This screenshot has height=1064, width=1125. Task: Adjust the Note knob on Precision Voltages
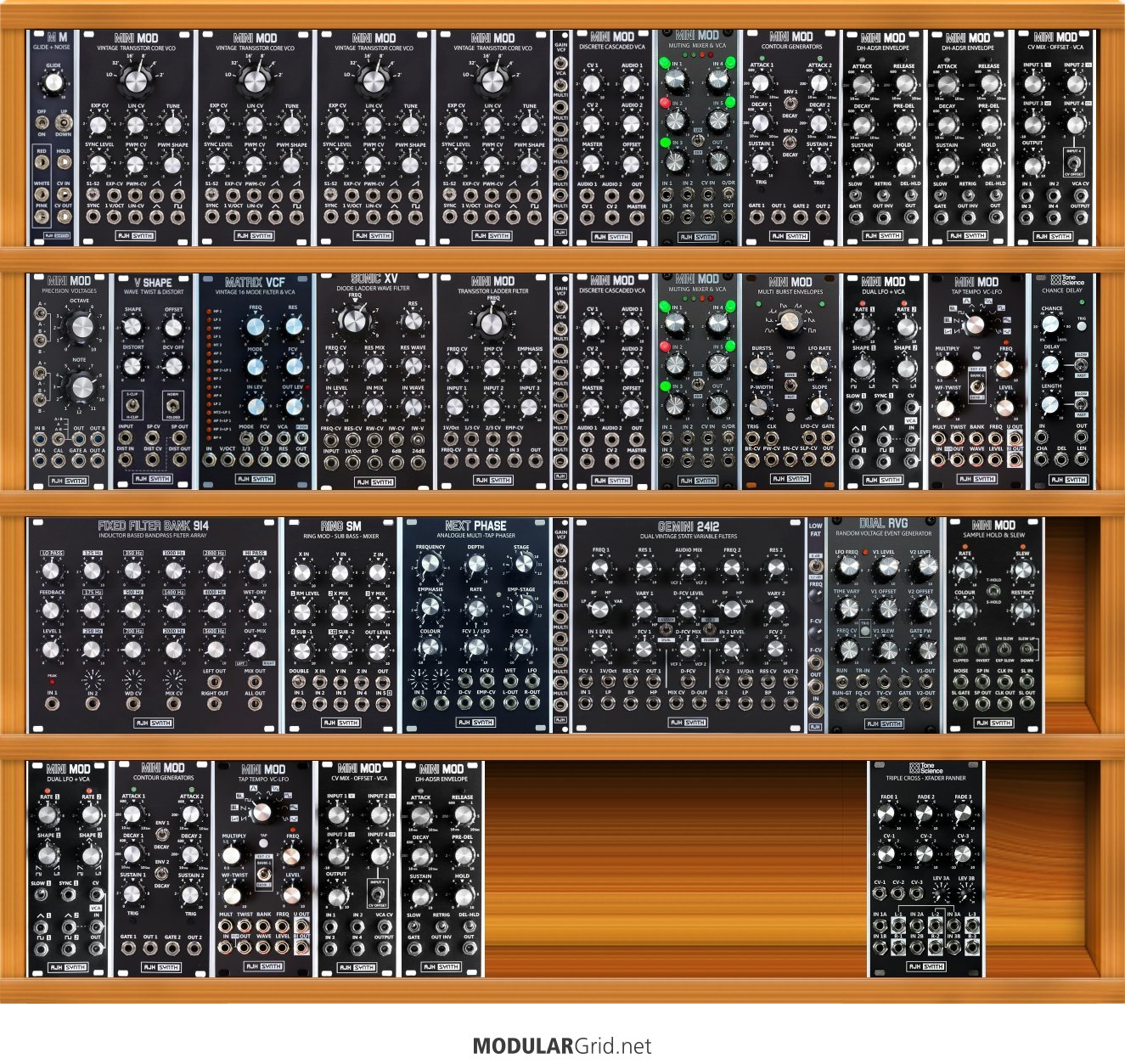pyautogui.click(x=82, y=386)
